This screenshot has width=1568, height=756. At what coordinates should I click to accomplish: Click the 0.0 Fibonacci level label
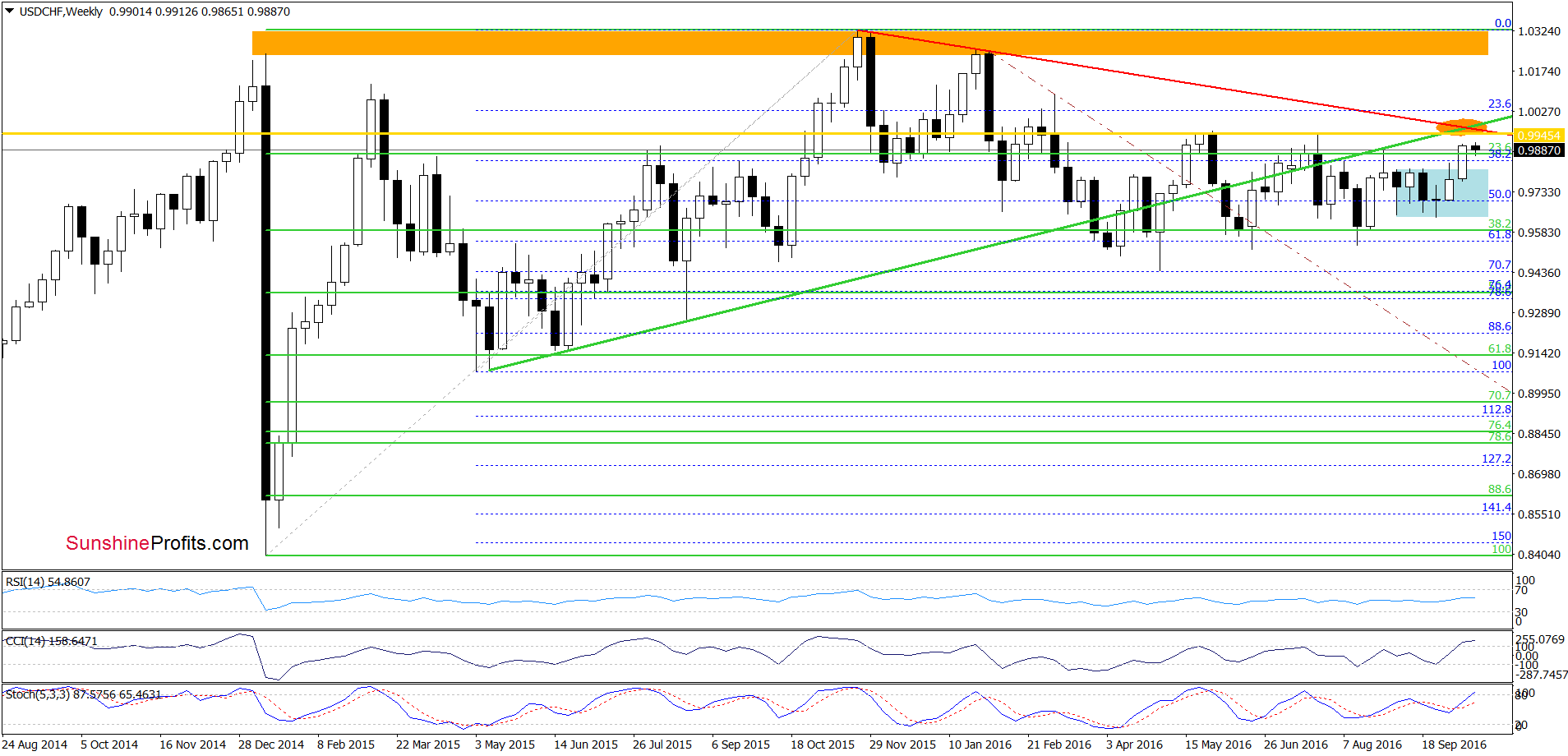[1503, 23]
